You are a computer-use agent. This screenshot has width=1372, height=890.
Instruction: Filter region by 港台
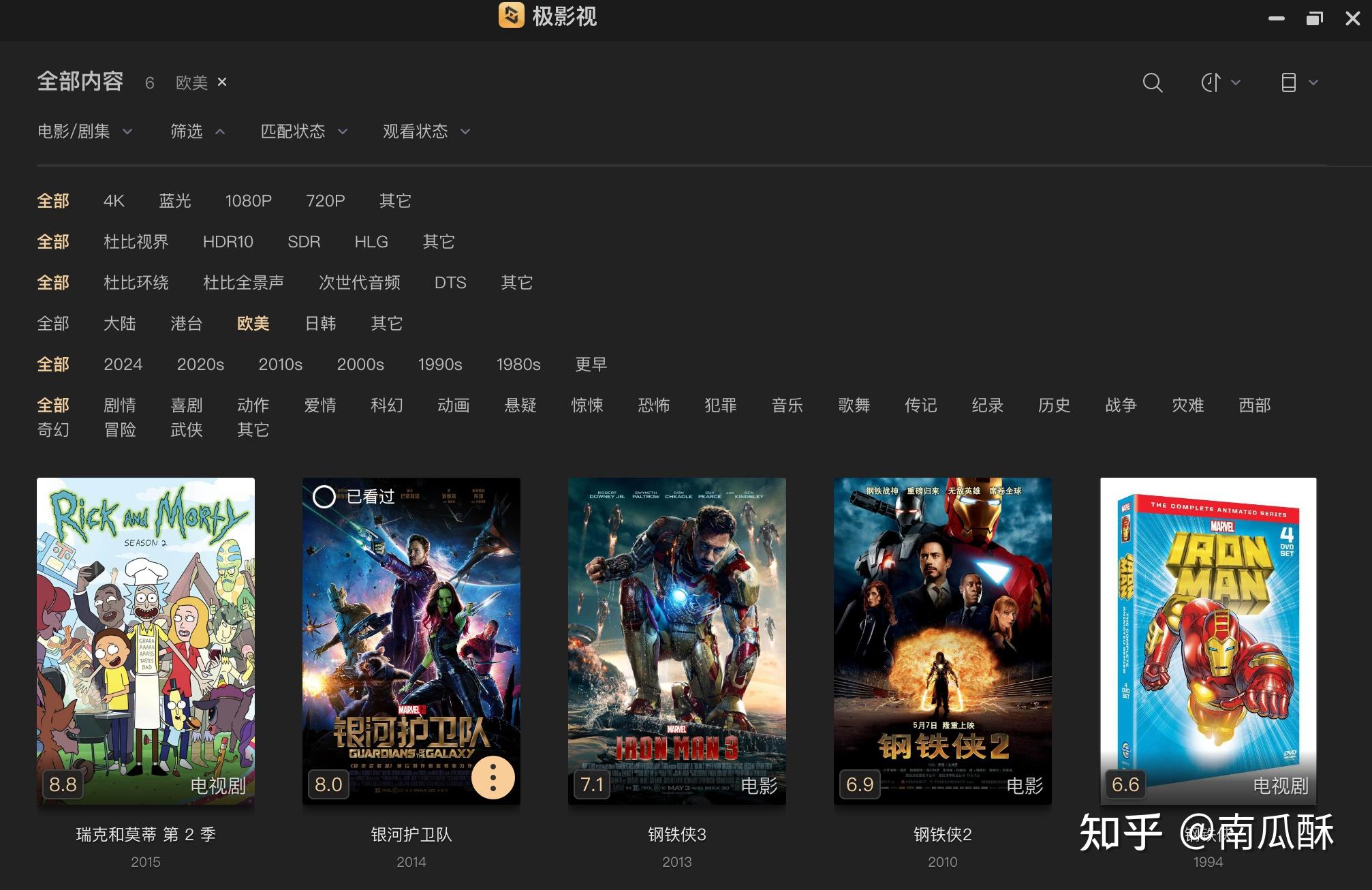187,323
